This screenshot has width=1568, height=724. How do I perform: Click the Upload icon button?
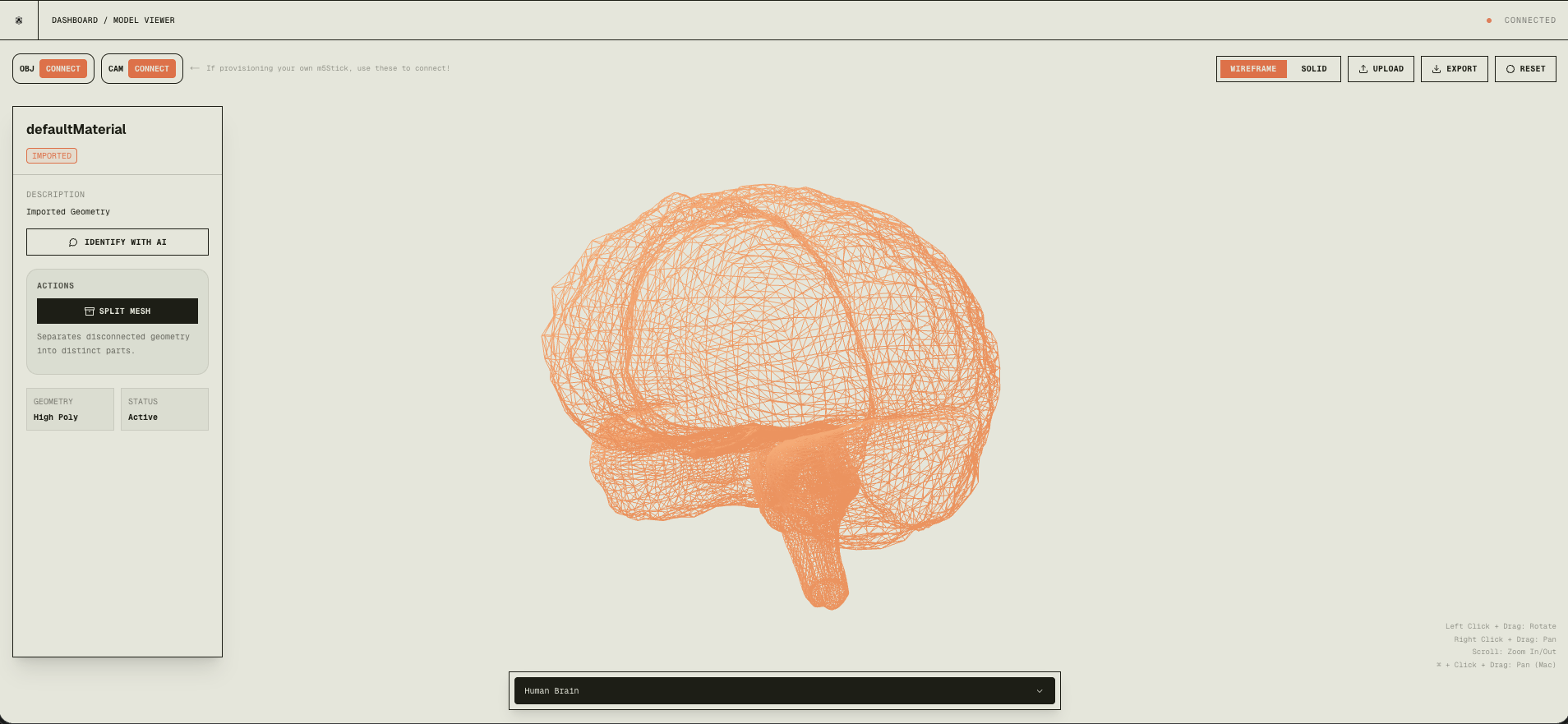[x=1363, y=69]
